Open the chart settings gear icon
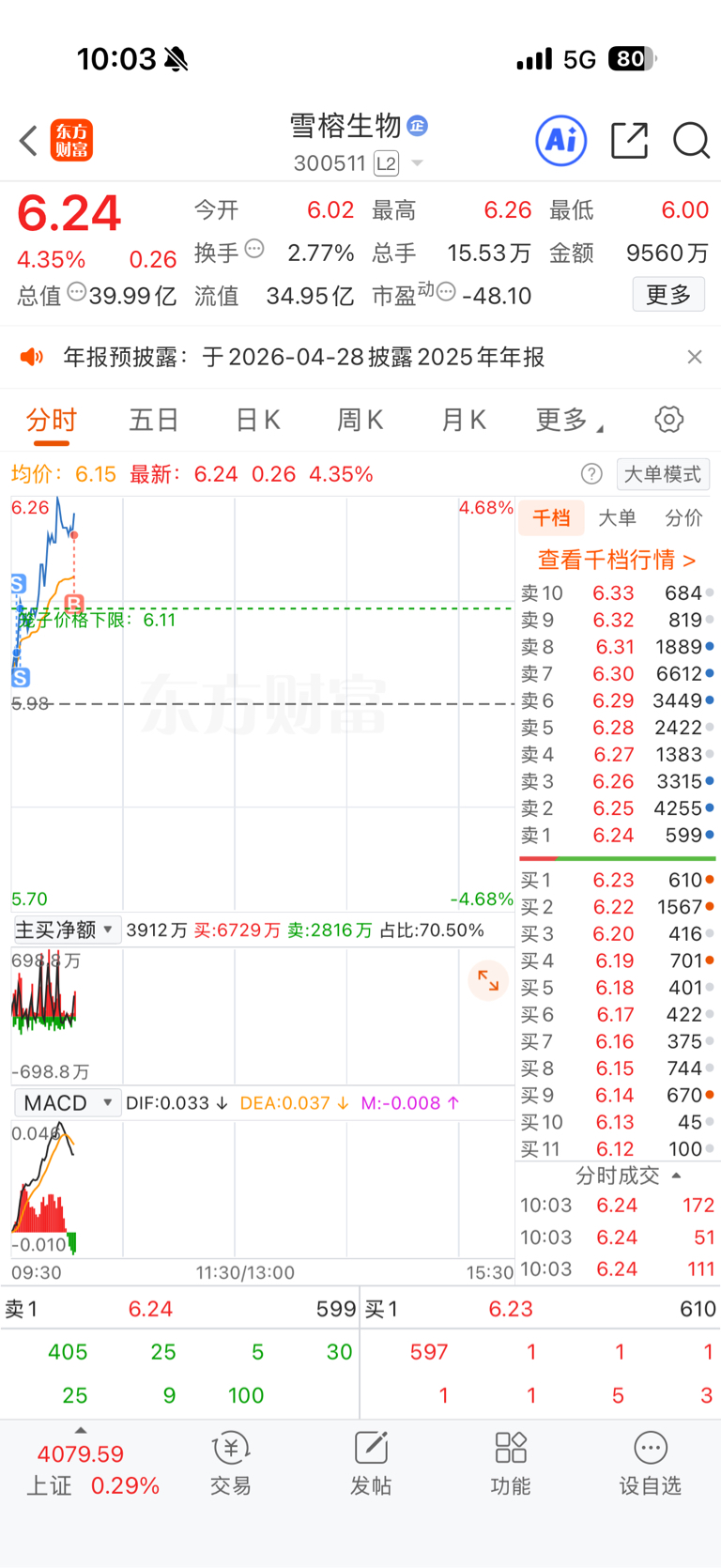 (669, 420)
